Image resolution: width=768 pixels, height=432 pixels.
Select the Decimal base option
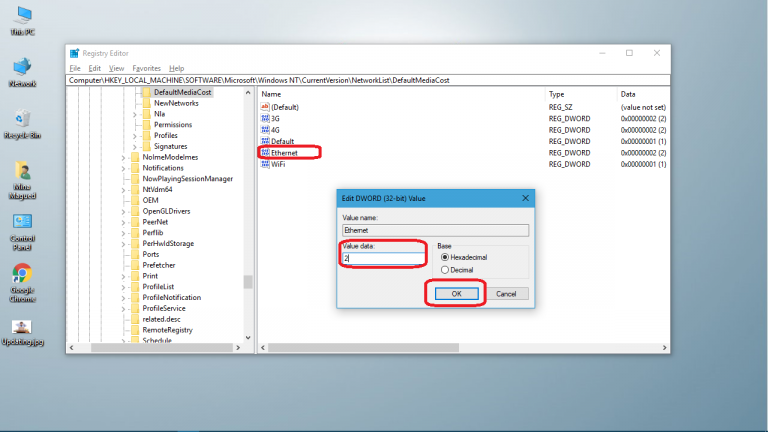[445, 269]
